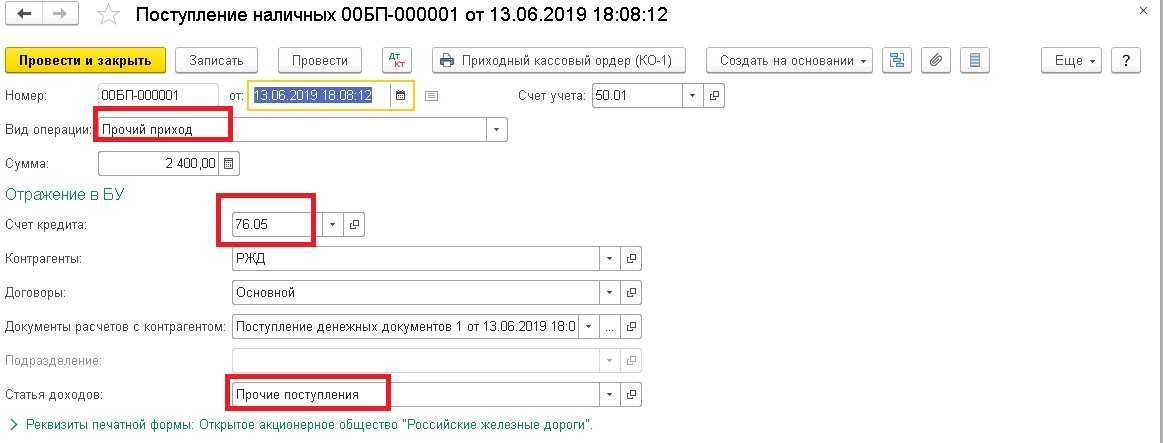Viewport: 1163px width, 443px height.
Task: Open the settlement document card icon
Action: point(631,326)
